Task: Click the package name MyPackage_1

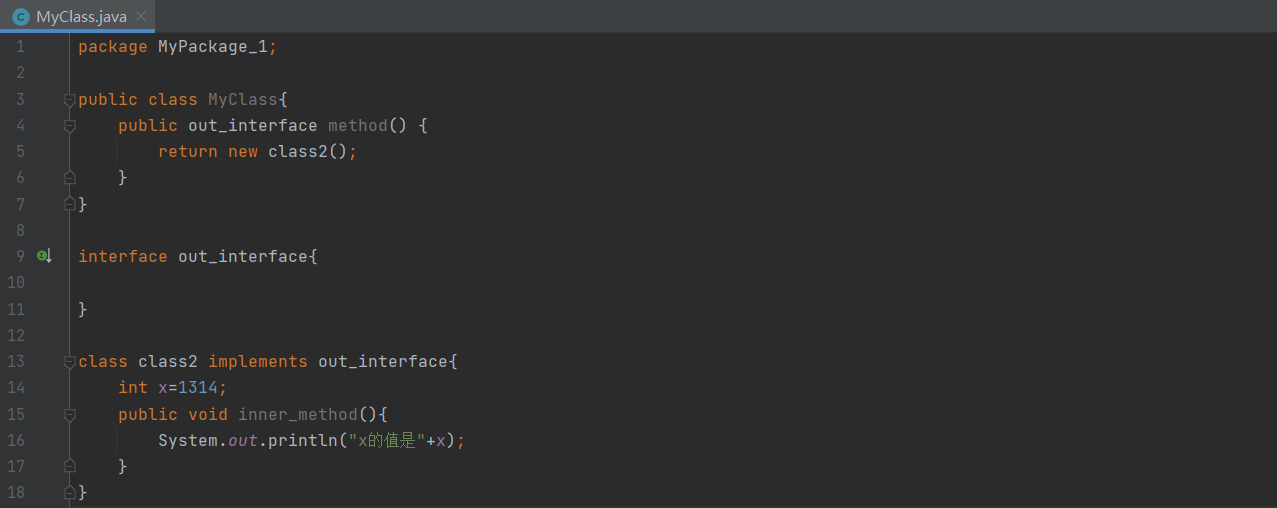Action: (212, 47)
